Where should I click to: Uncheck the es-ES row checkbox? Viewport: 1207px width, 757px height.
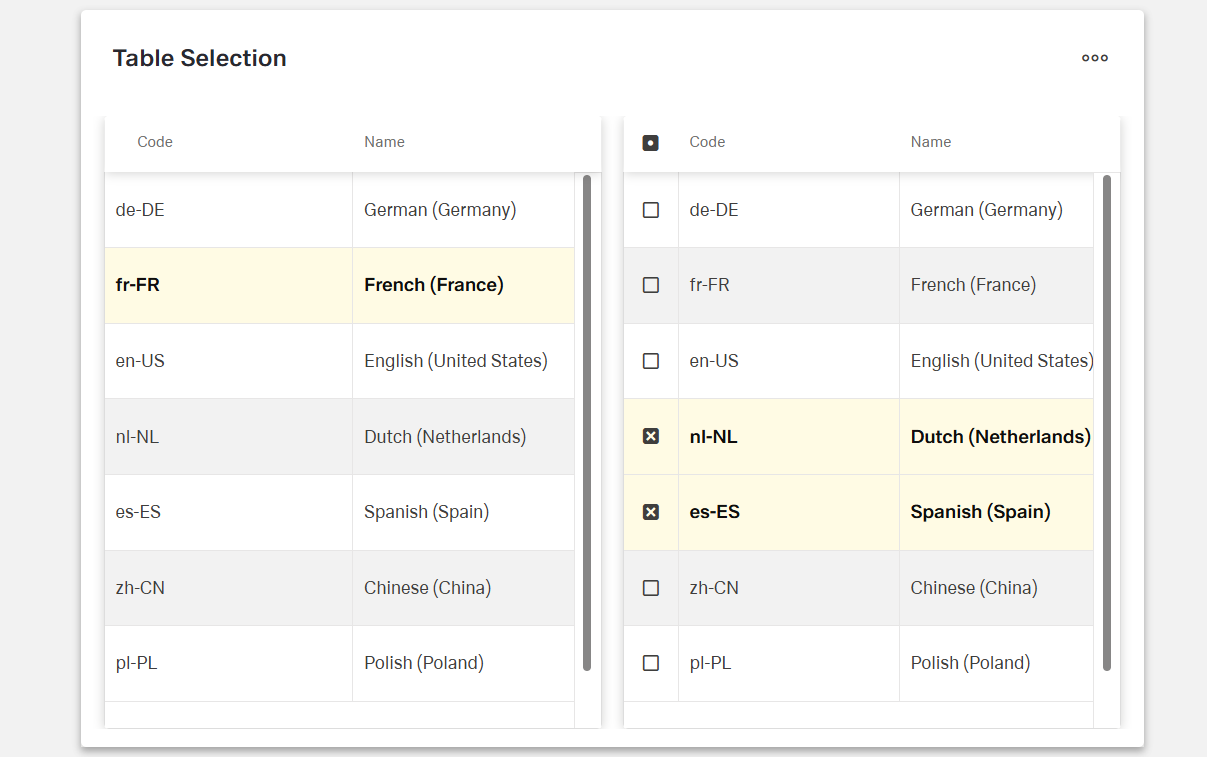[x=650, y=511]
